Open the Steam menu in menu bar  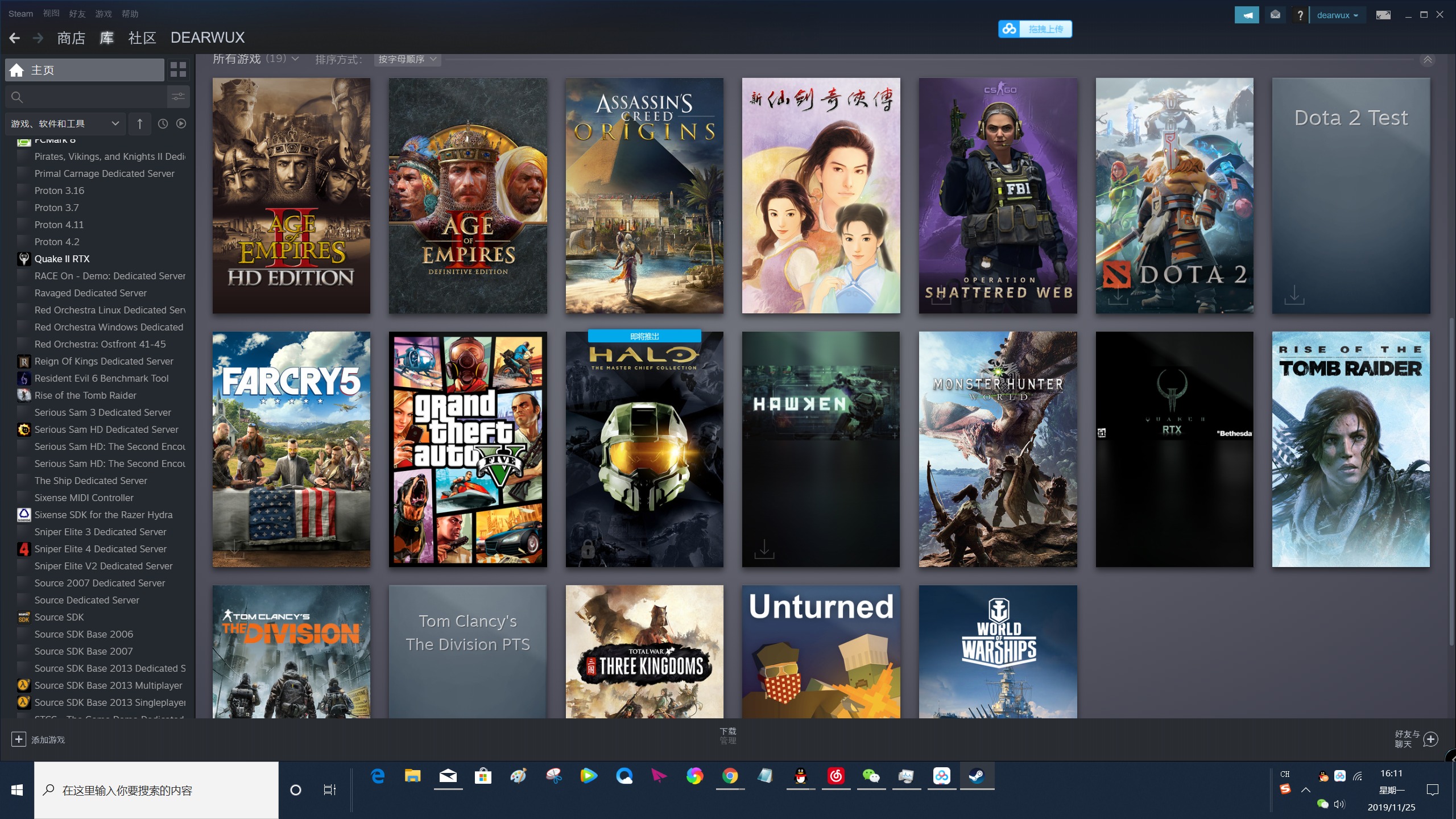click(x=20, y=14)
